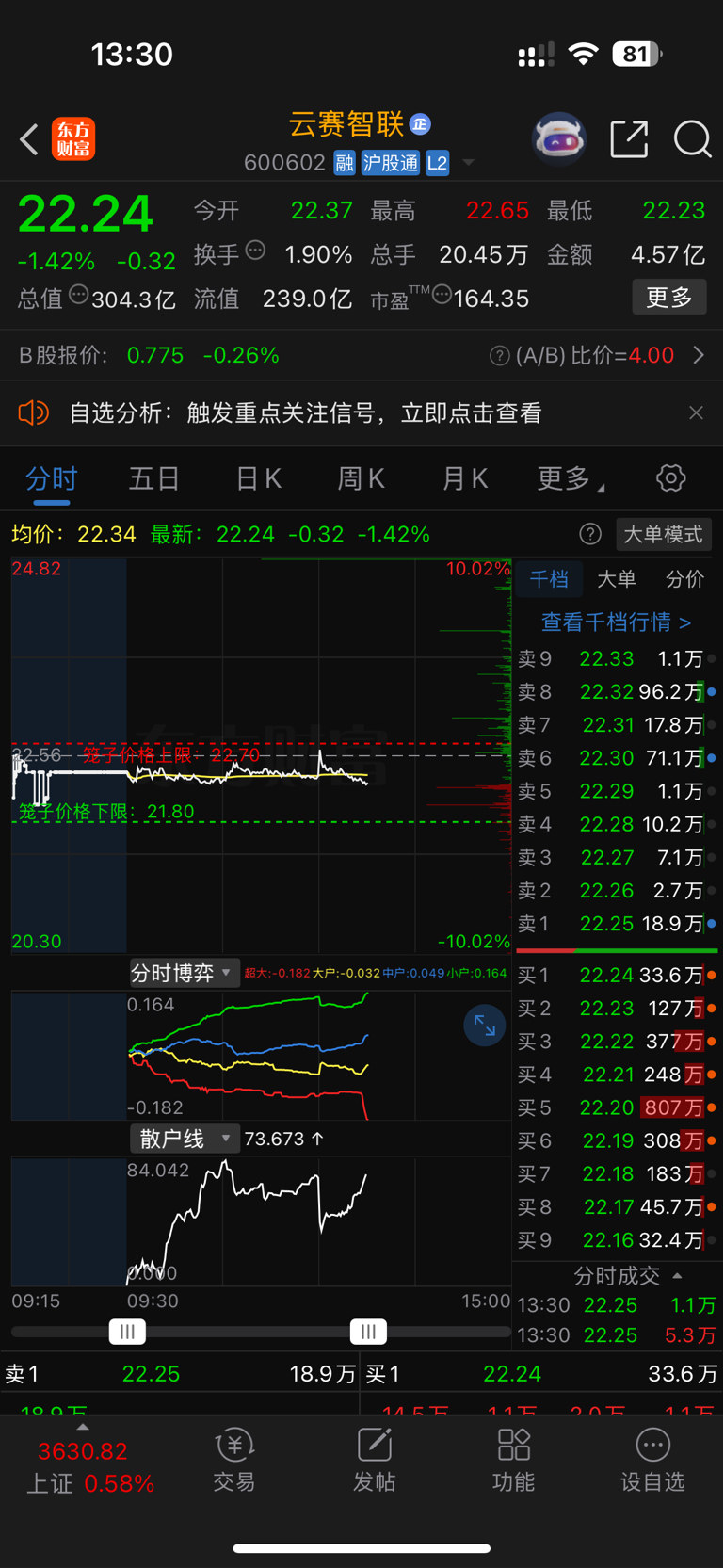Select the 卖6 22.30 row

click(617, 758)
